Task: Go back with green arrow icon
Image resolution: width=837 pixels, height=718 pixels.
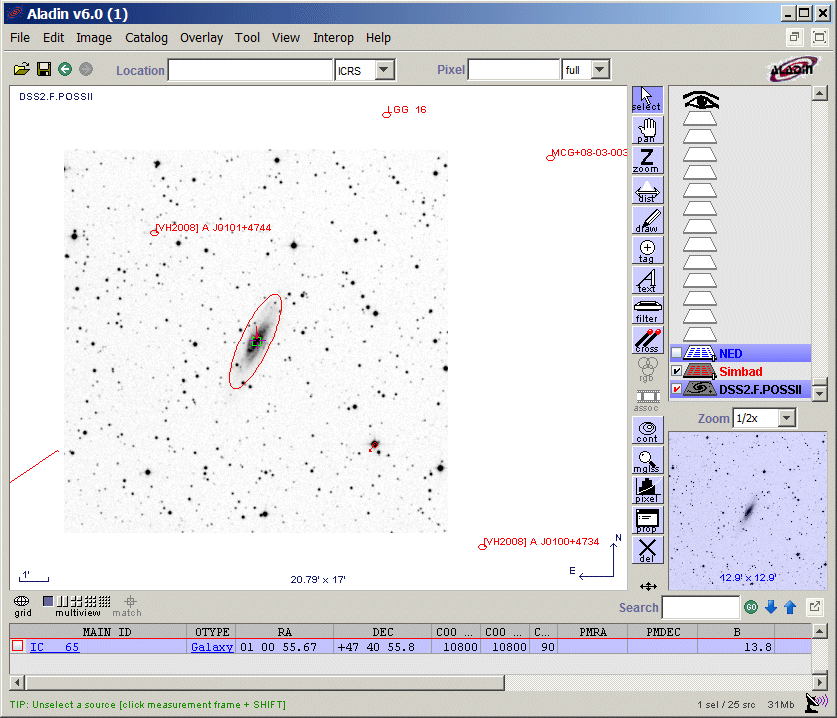Action: [x=65, y=69]
